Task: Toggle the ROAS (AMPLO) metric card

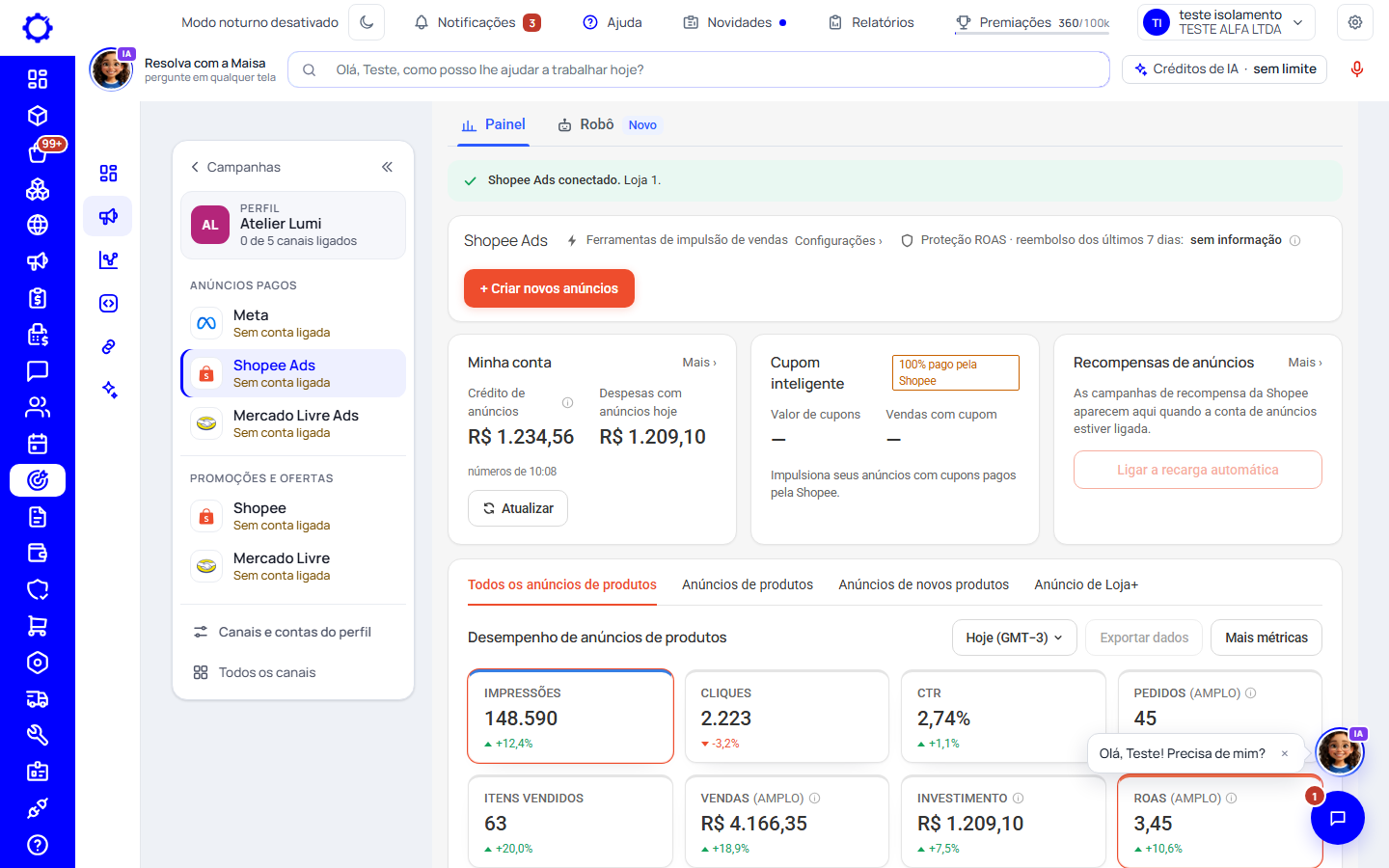Action: (x=1219, y=821)
